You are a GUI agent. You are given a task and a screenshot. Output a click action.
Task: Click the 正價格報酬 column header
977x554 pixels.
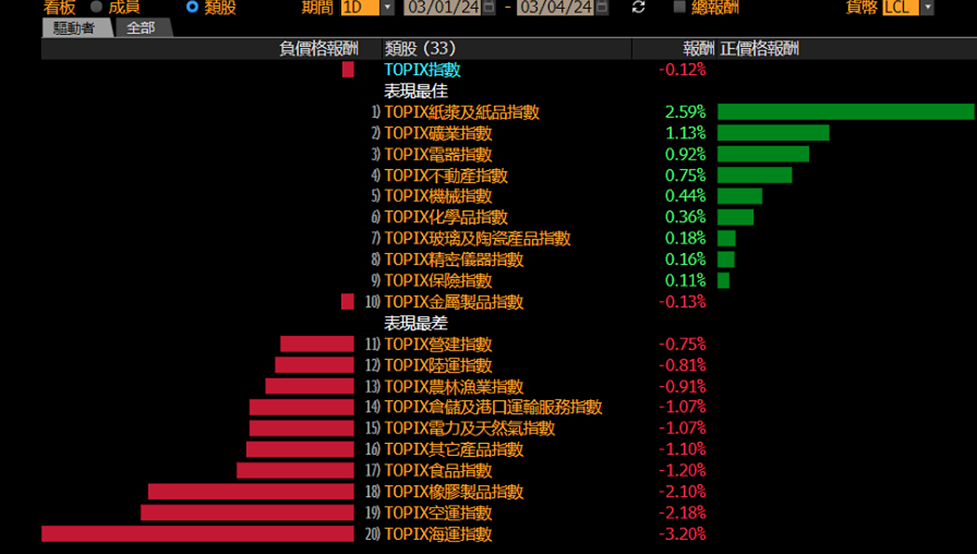click(x=759, y=49)
